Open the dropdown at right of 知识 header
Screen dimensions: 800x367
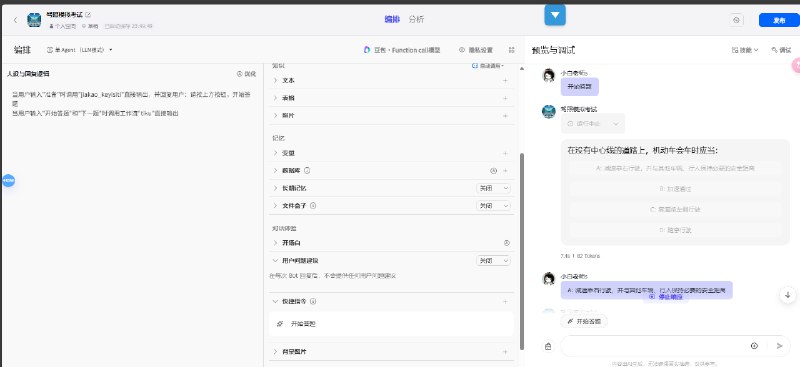(488, 65)
